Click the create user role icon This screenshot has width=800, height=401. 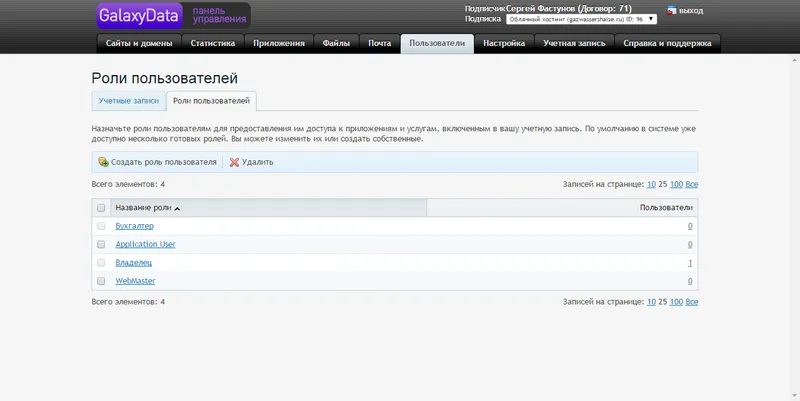pos(104,162)
